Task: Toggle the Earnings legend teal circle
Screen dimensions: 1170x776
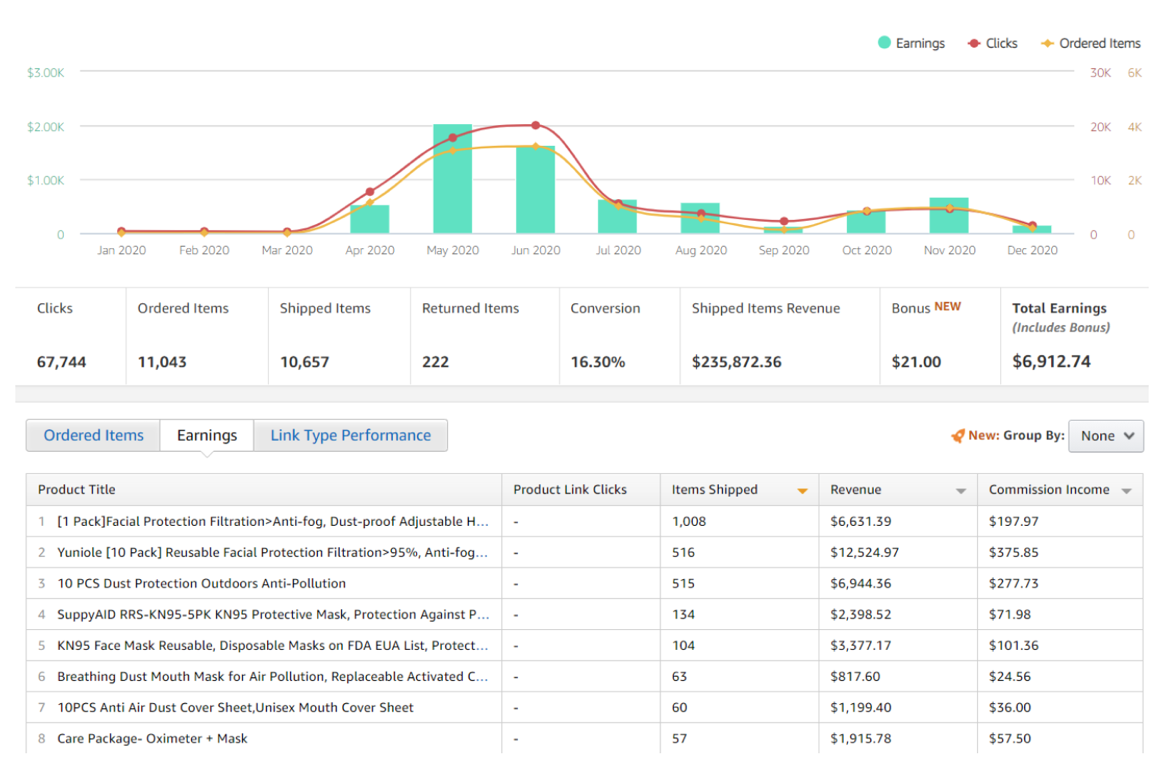Action: pyautogui.click(x=884, y=43)
